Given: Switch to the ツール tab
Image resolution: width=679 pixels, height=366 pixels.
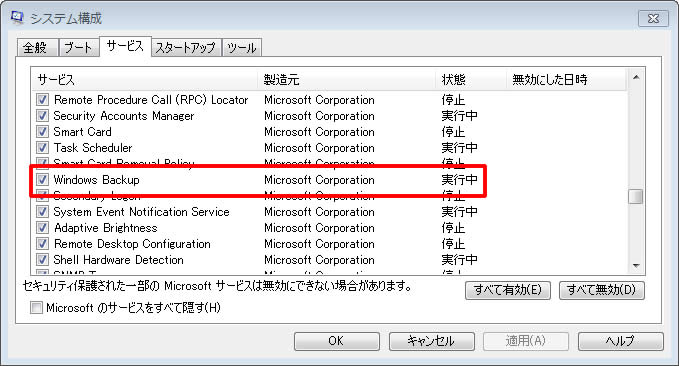Looking at the screenshot, I should [x=242, y=48].
